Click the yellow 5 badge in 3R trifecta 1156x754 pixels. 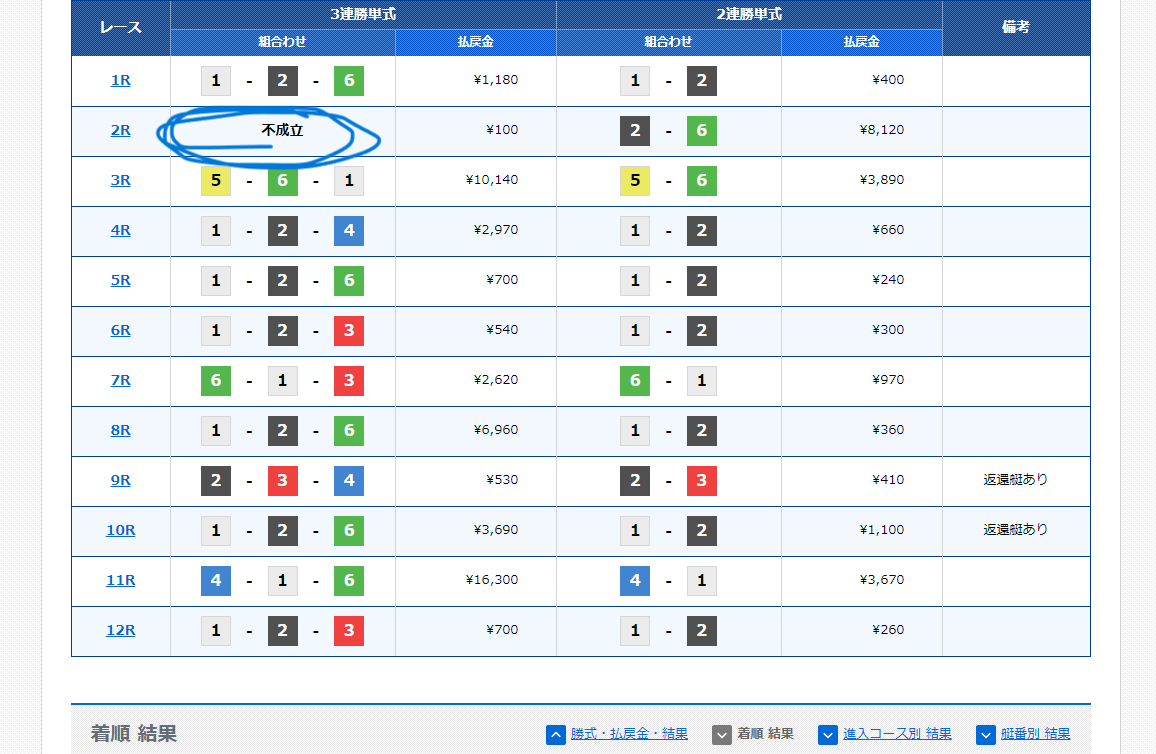coord(215,181)
